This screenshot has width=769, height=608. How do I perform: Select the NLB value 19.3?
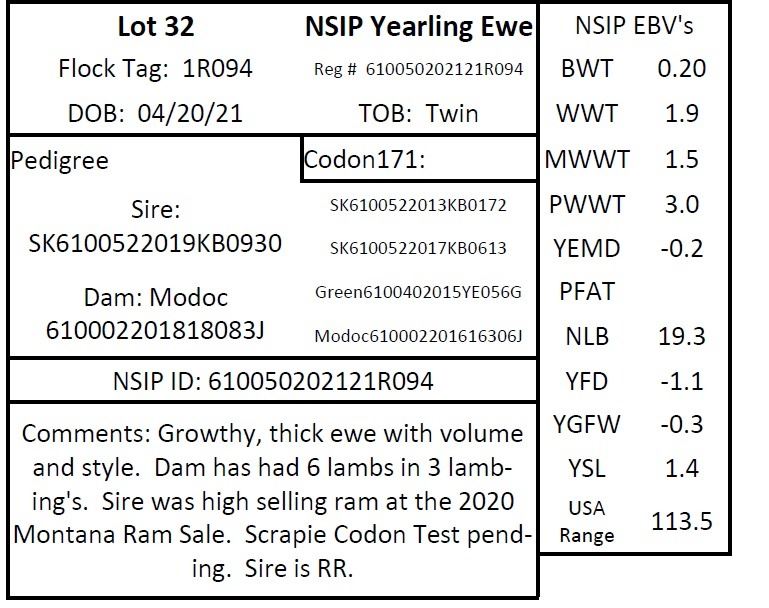point(681,336)
